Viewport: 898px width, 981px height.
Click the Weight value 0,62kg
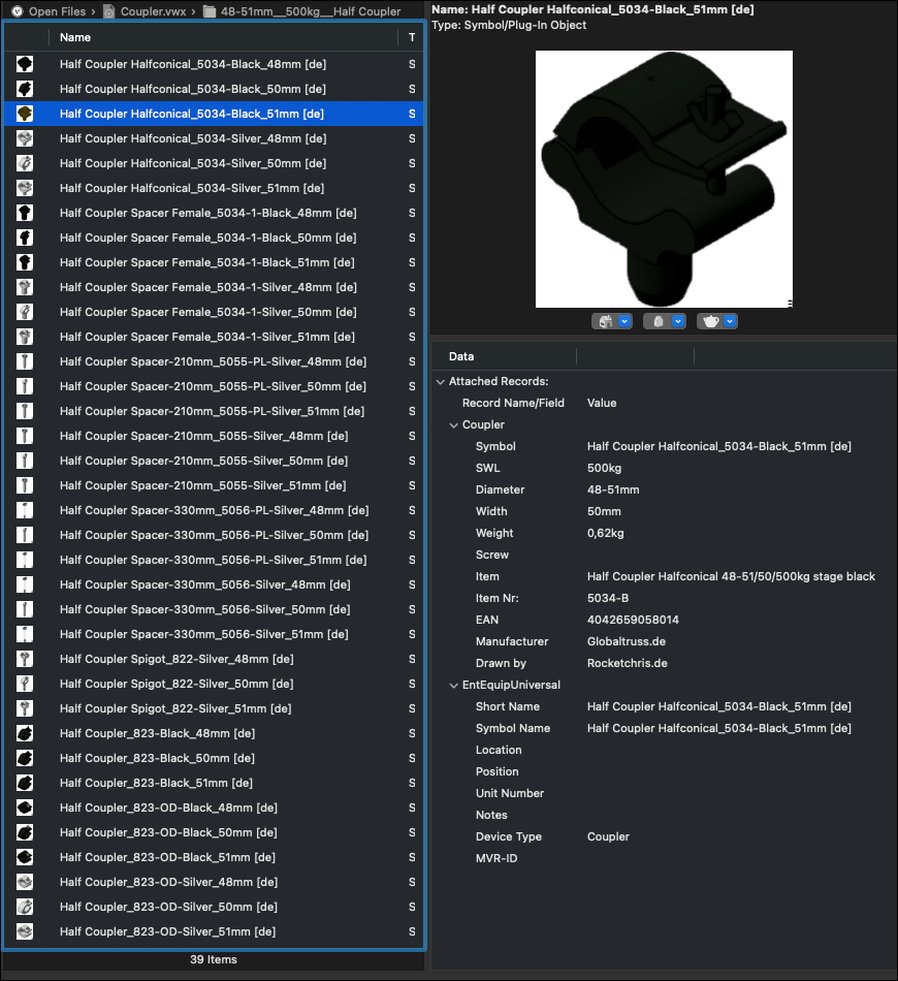[605, 533]
